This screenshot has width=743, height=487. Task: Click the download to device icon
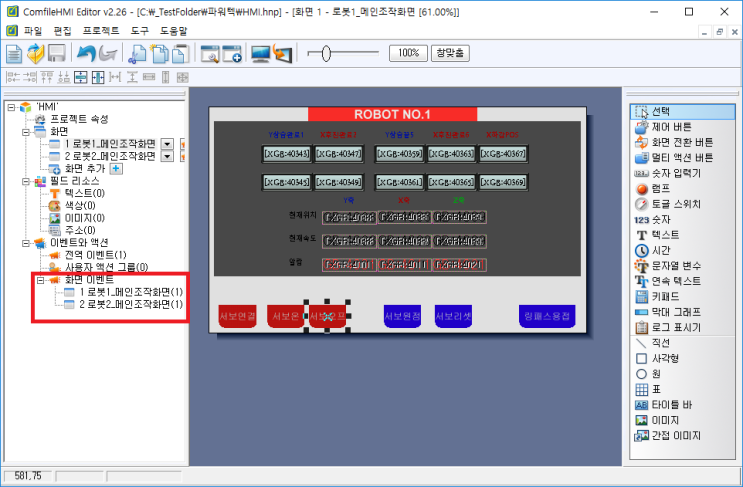pyautogui.click(x=282, y=54)
